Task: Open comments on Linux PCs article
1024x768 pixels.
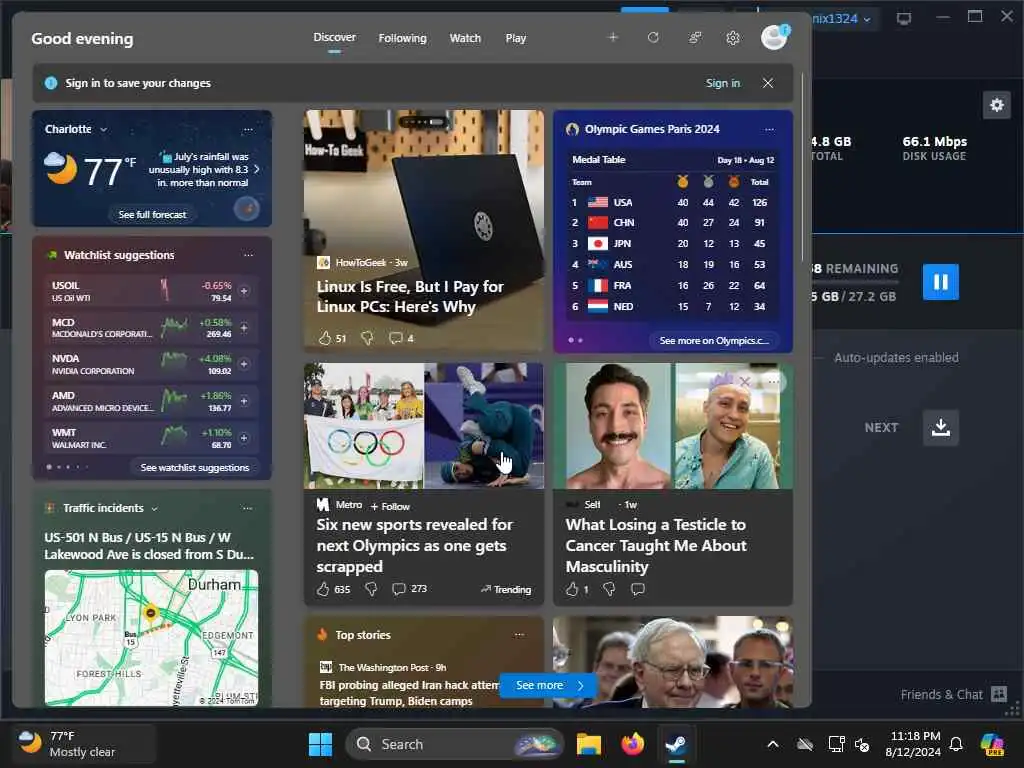Action: click(x=396, y=338)
